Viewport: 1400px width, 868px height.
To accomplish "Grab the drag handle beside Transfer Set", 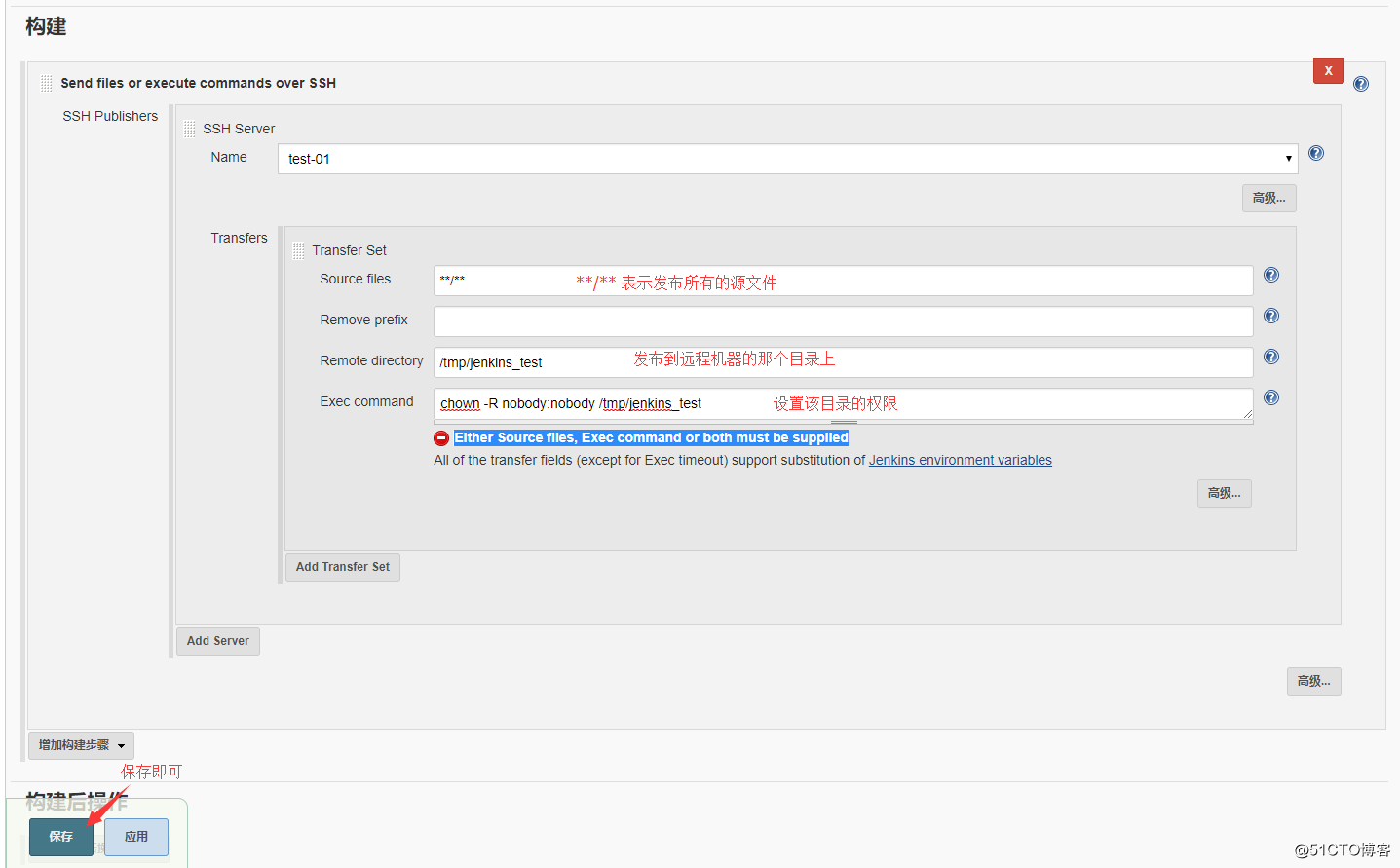I will click(x=298, y=250).
